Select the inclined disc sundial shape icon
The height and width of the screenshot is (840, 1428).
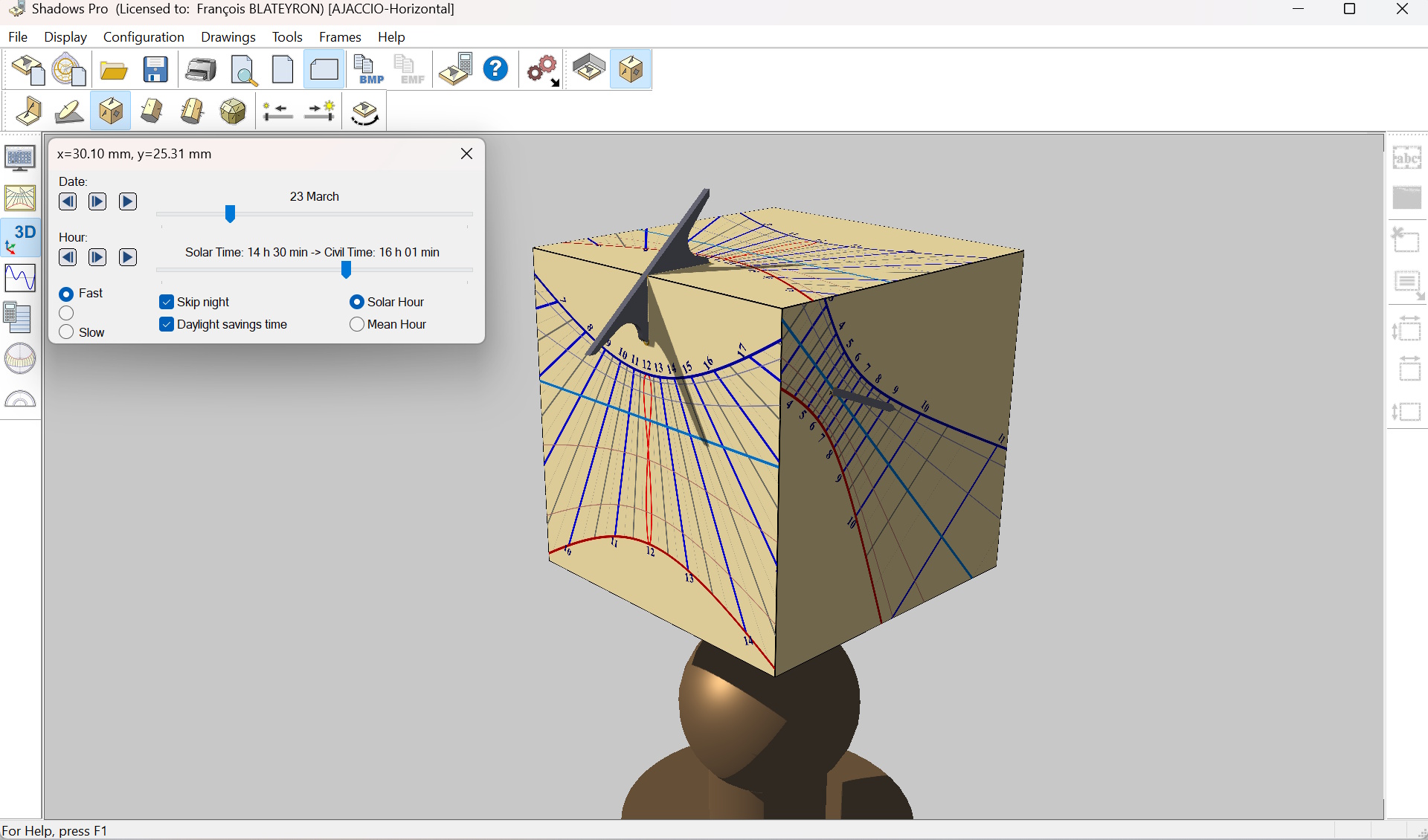[69, 112]
